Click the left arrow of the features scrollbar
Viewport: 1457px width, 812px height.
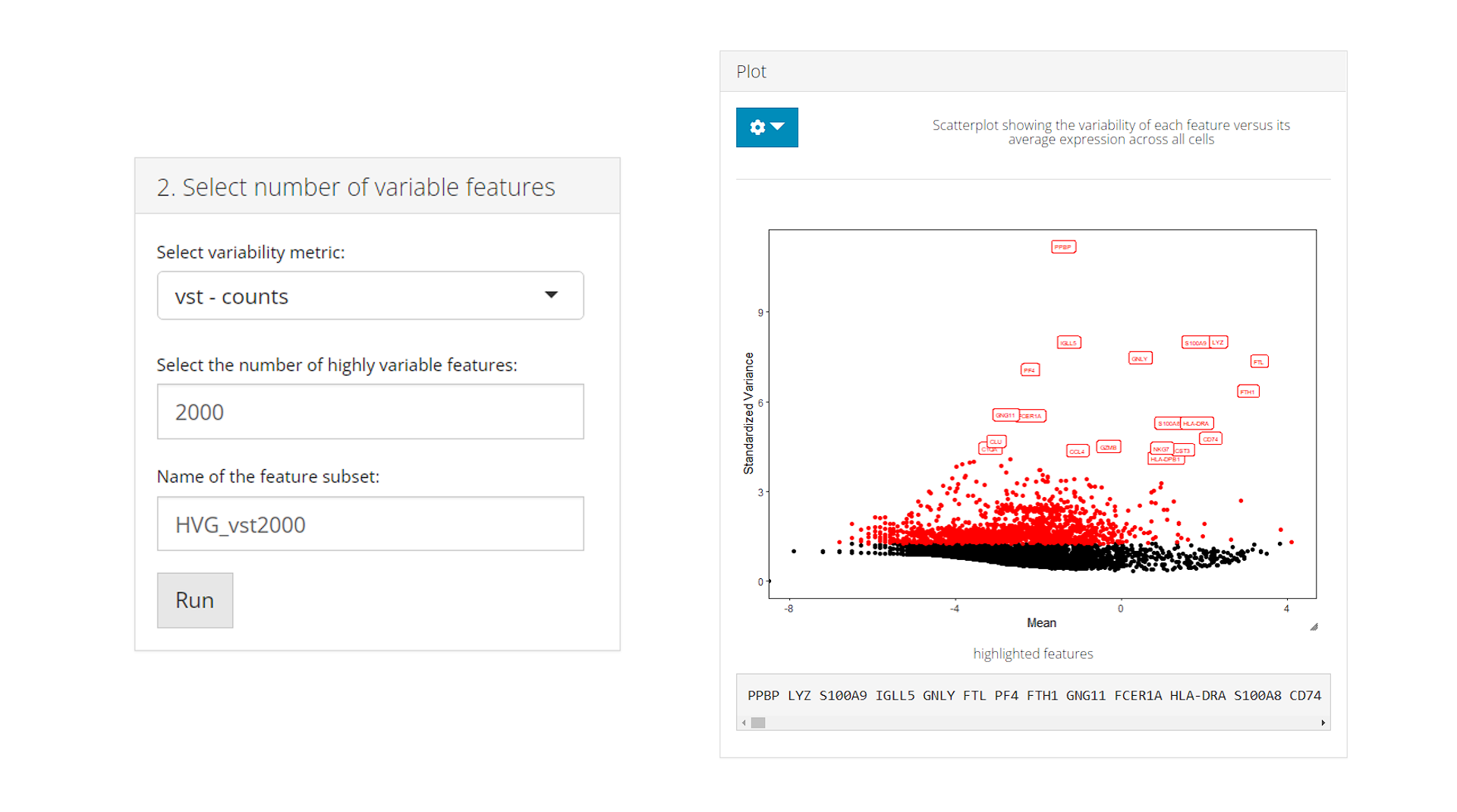coord(744,723)
